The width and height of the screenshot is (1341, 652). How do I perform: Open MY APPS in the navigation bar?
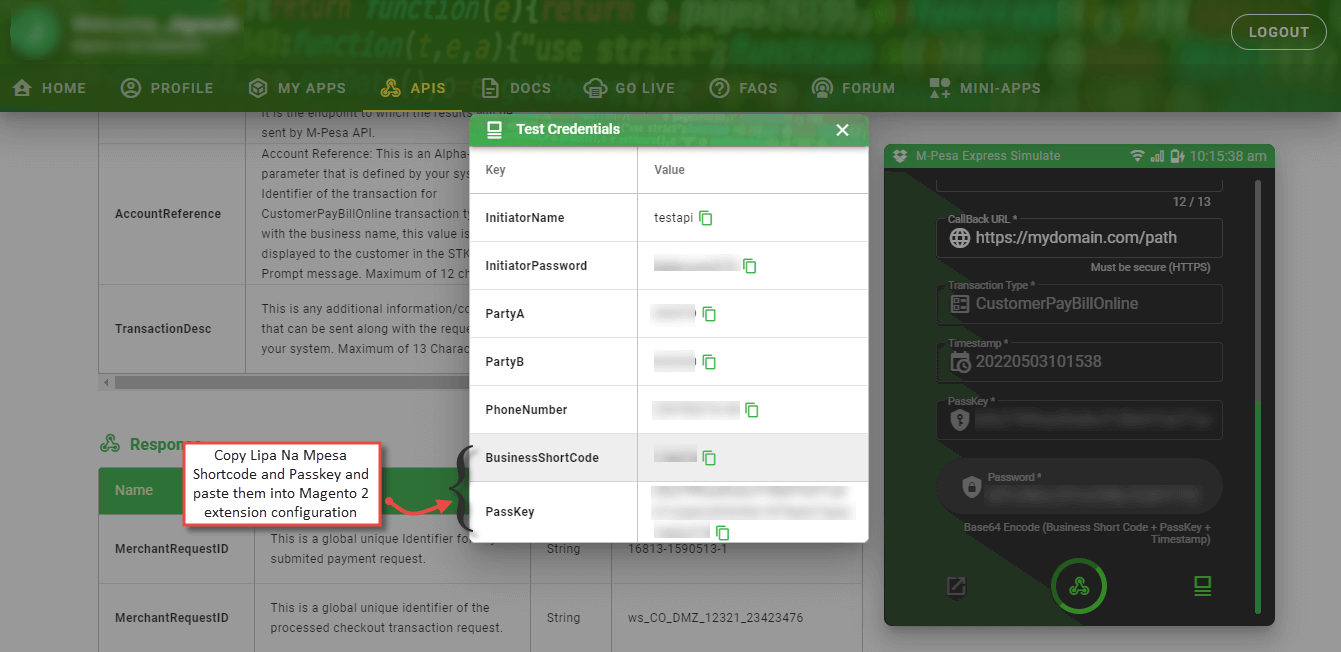(297, 88)
